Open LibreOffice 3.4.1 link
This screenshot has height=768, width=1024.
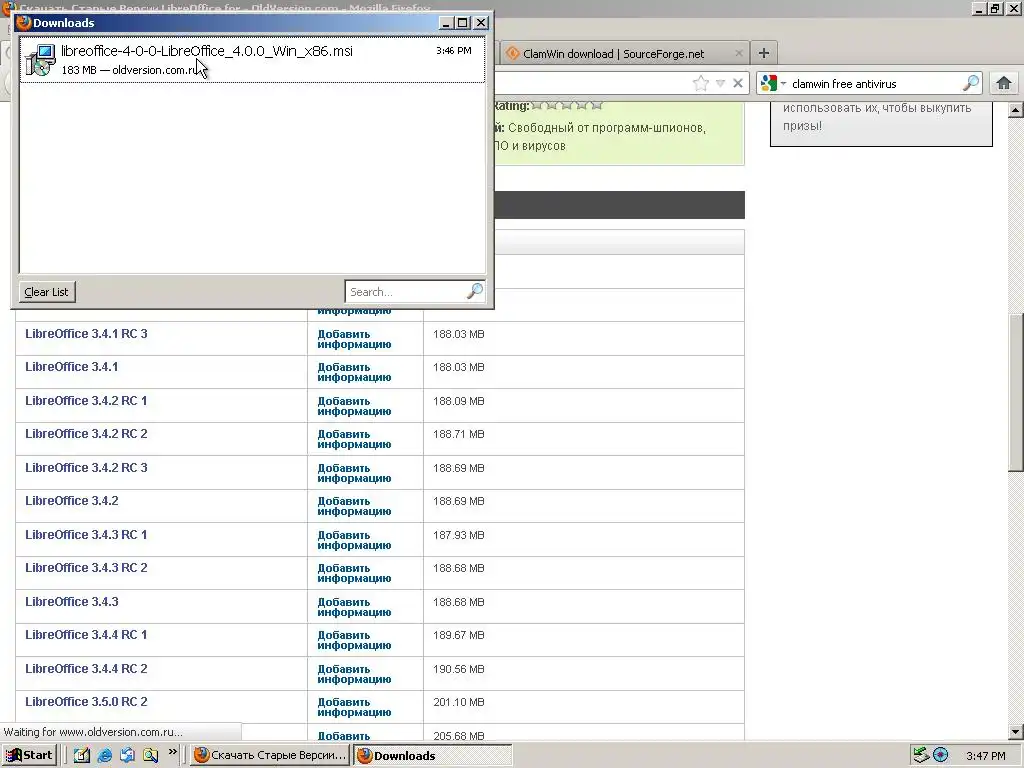coord(72,367)
